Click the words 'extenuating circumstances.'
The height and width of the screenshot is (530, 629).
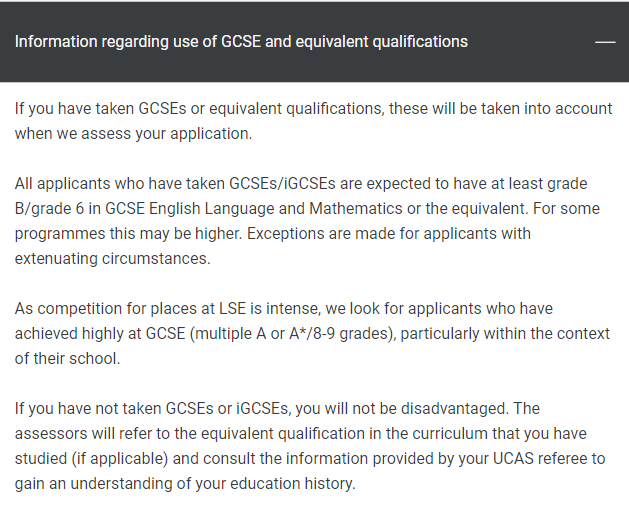[113, 258]
